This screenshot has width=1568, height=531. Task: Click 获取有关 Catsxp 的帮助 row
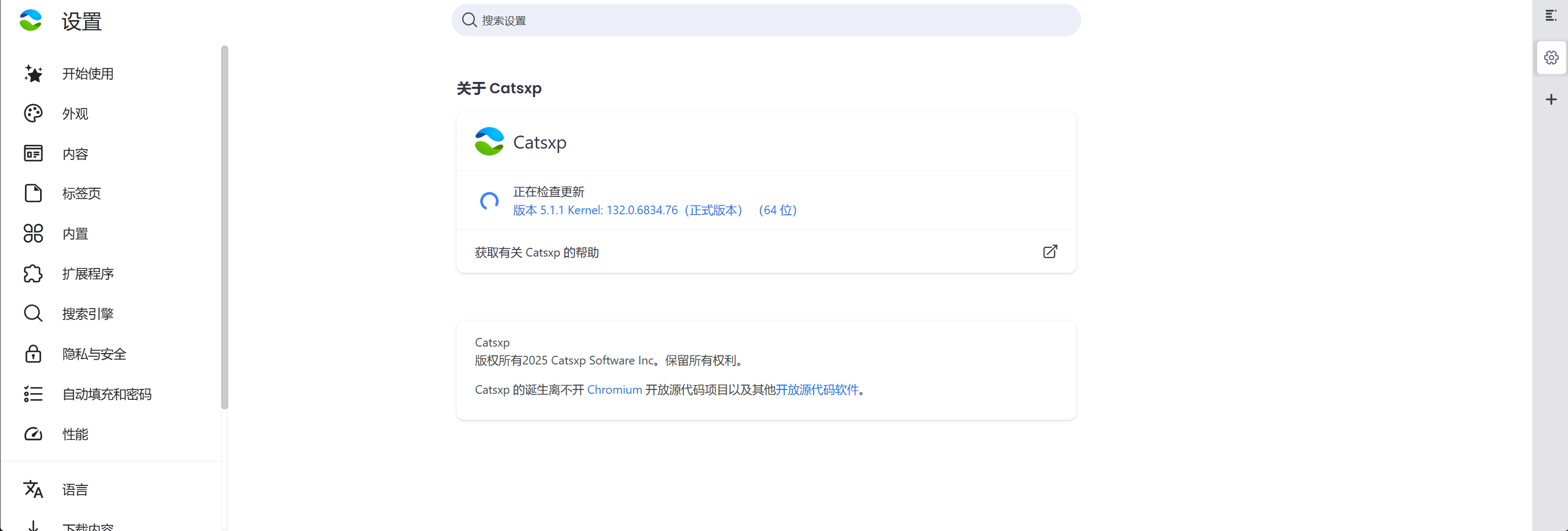click(766, 252)
